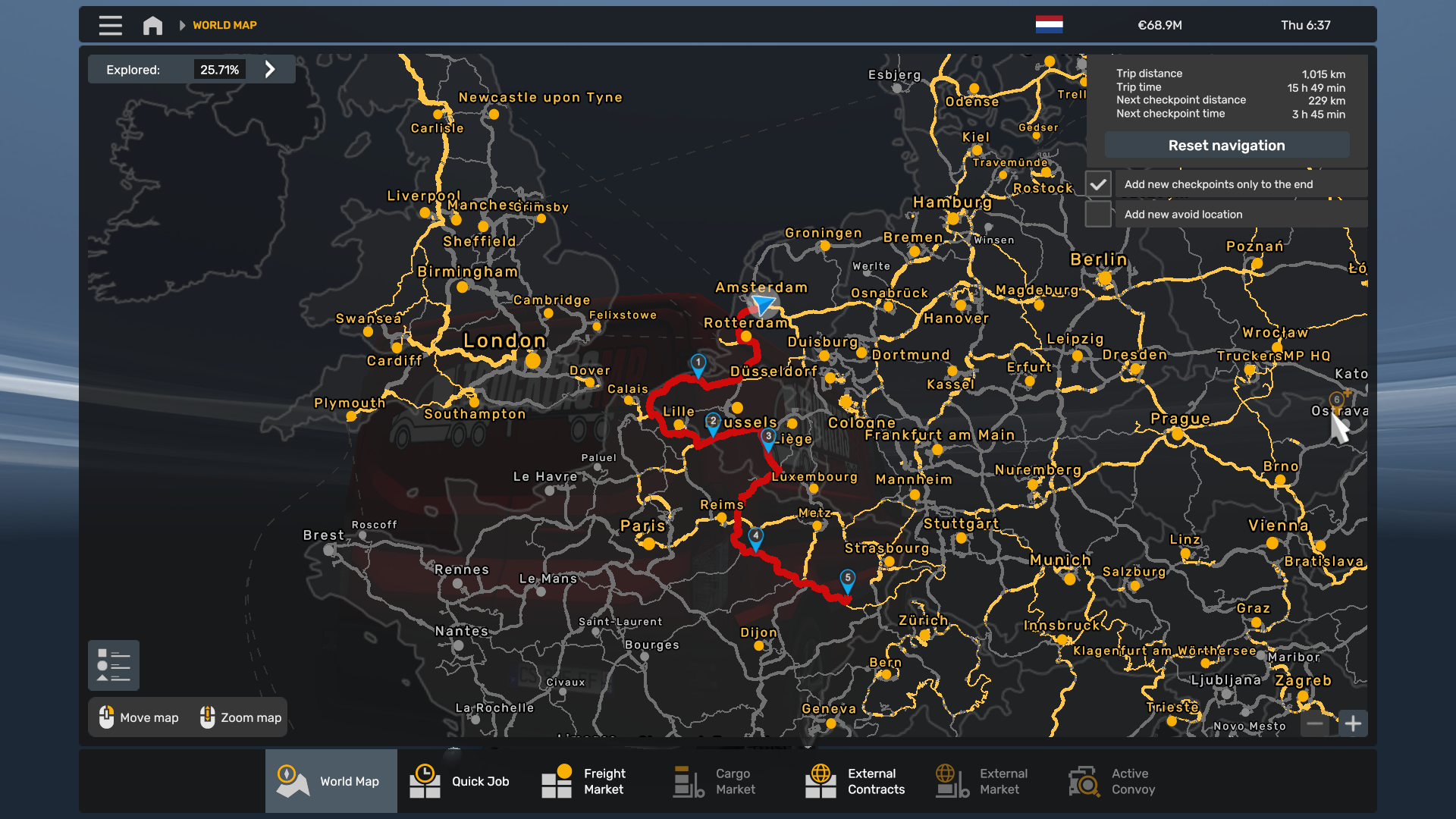Click the London city dot
Image resolution: width=1456 pixels, height=819 pixels.
tap(533, 361)
